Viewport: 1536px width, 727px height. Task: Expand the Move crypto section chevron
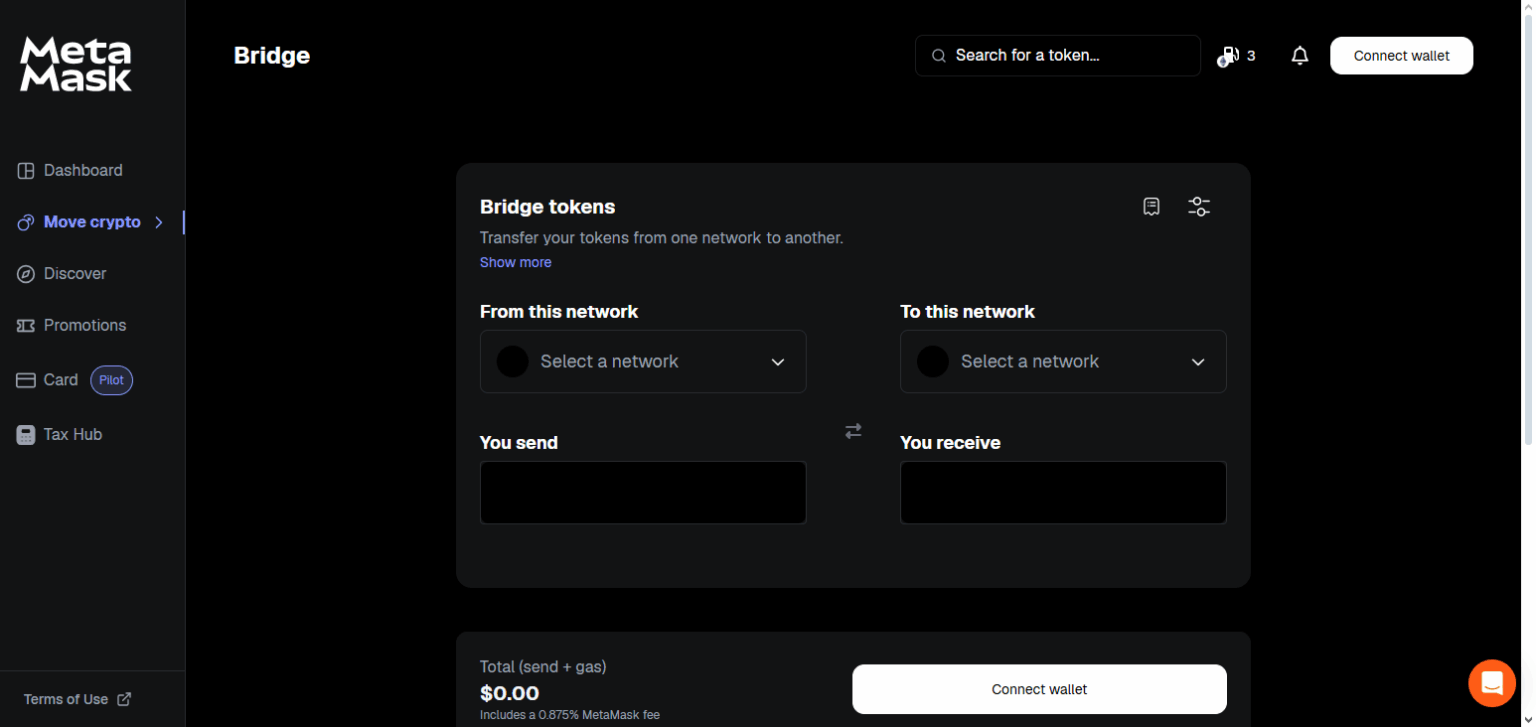point(160,222)
